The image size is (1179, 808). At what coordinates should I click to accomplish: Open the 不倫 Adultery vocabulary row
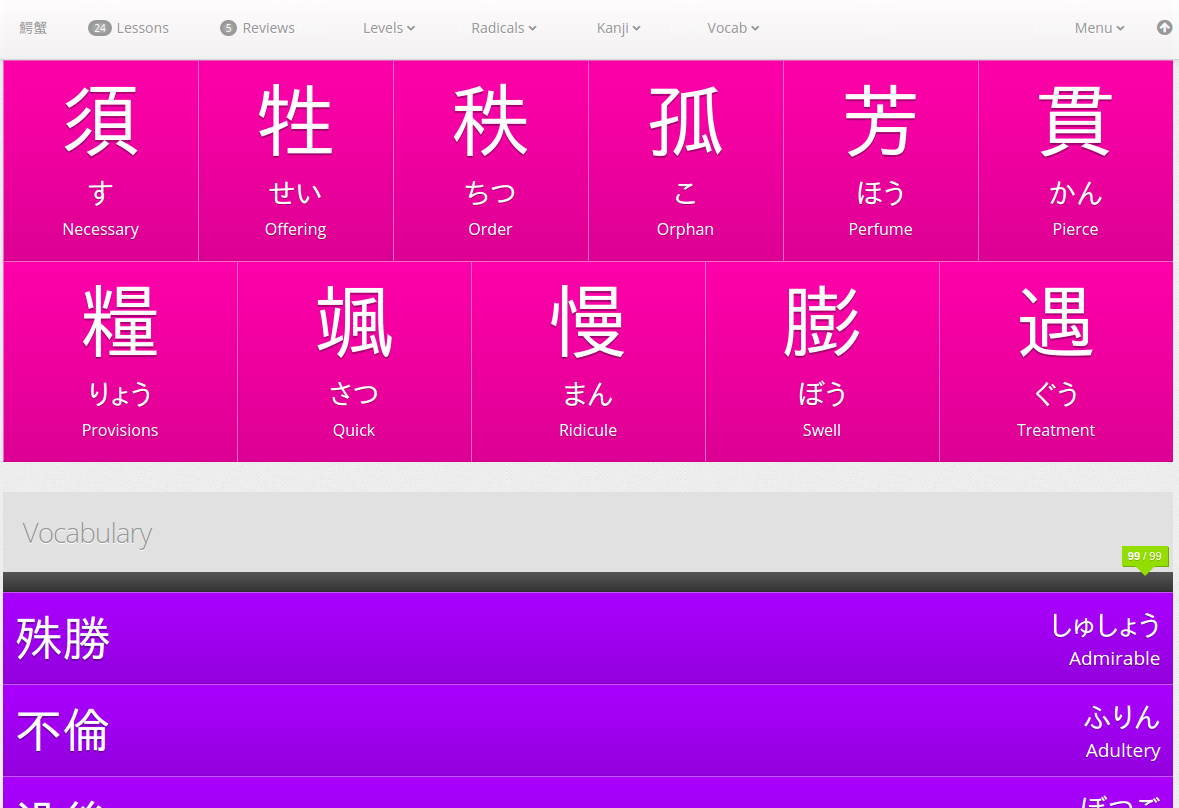(588, 731)
